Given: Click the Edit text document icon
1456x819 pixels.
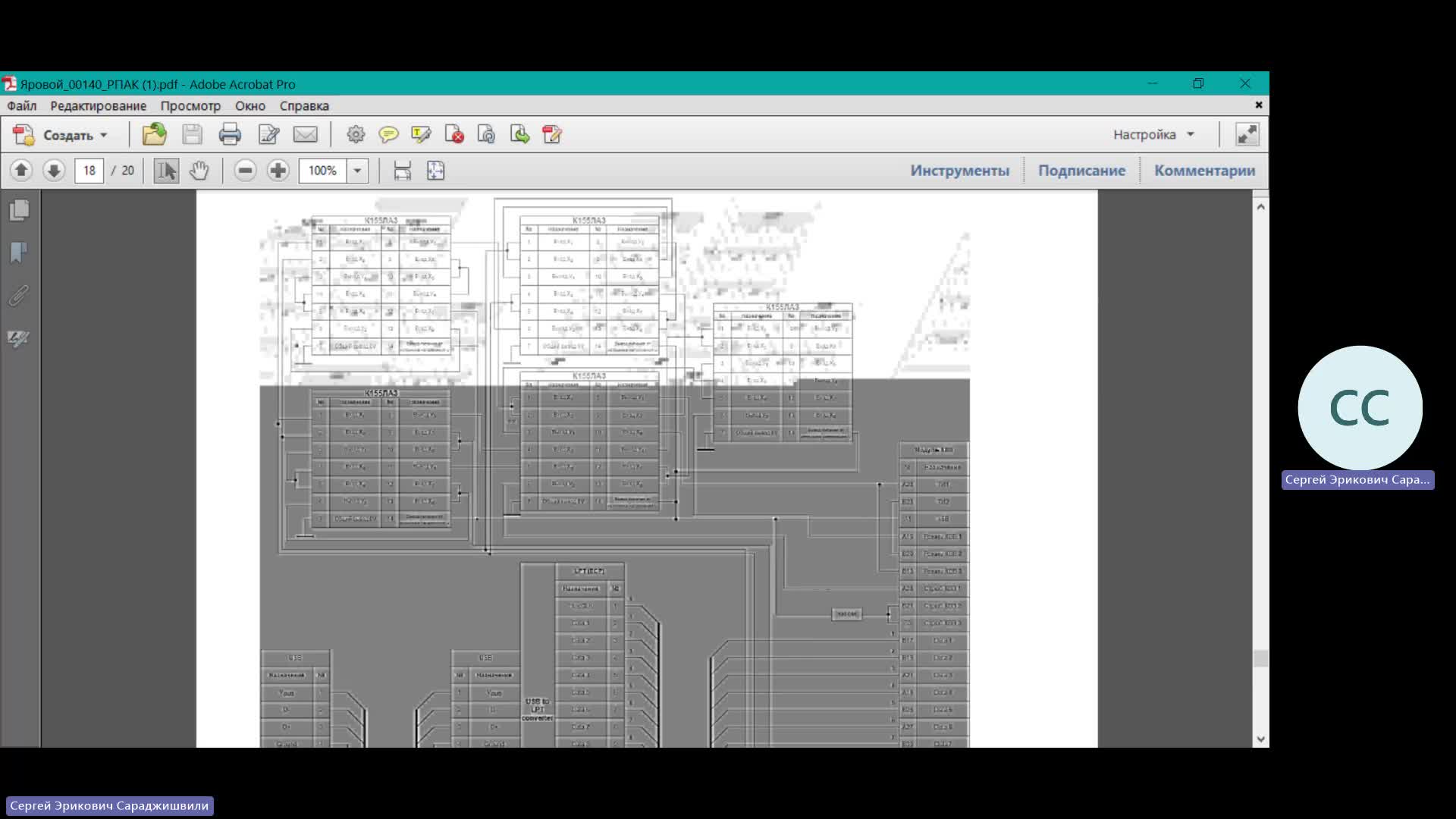Looking at the screenshot, I should click(x=268, y=134).
